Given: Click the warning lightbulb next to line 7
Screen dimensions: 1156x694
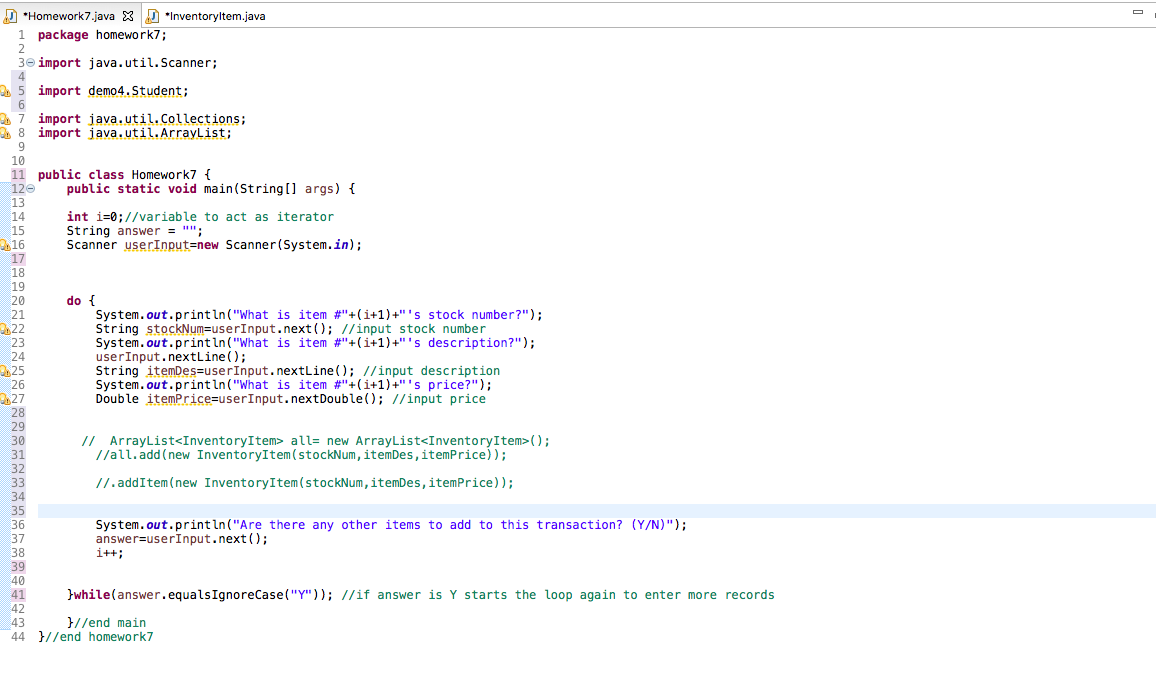Looking at the screenshot, I should 6,118.
